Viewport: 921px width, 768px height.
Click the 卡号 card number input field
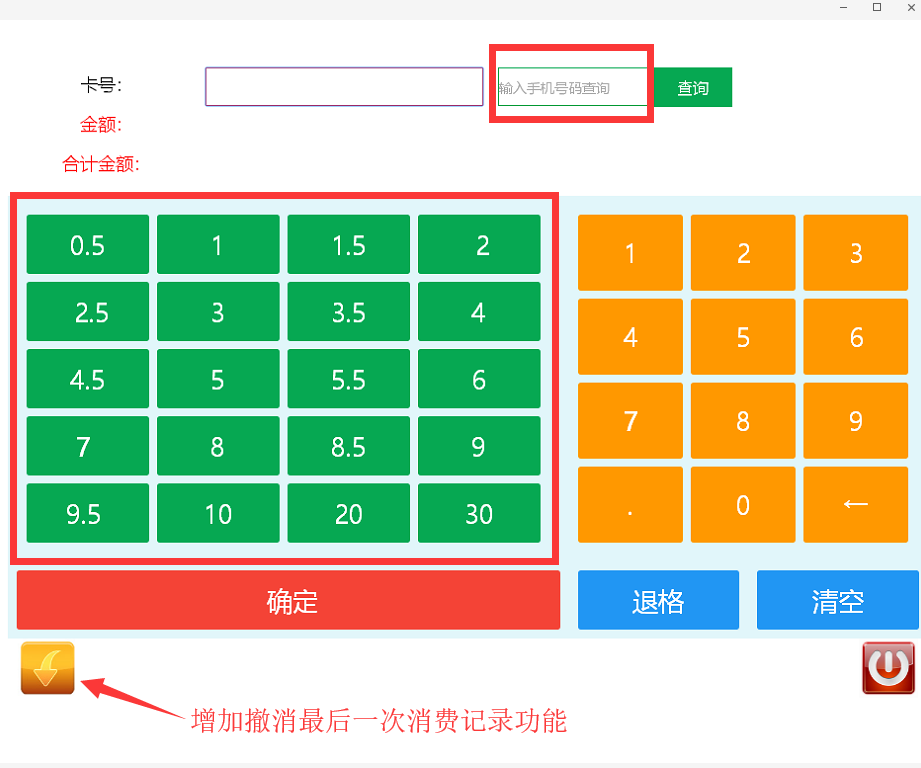[343, 86]
